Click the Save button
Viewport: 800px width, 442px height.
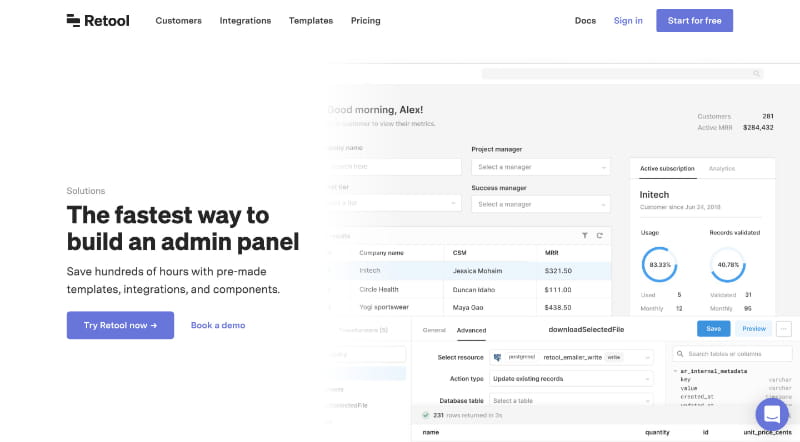tap(713, 329)
